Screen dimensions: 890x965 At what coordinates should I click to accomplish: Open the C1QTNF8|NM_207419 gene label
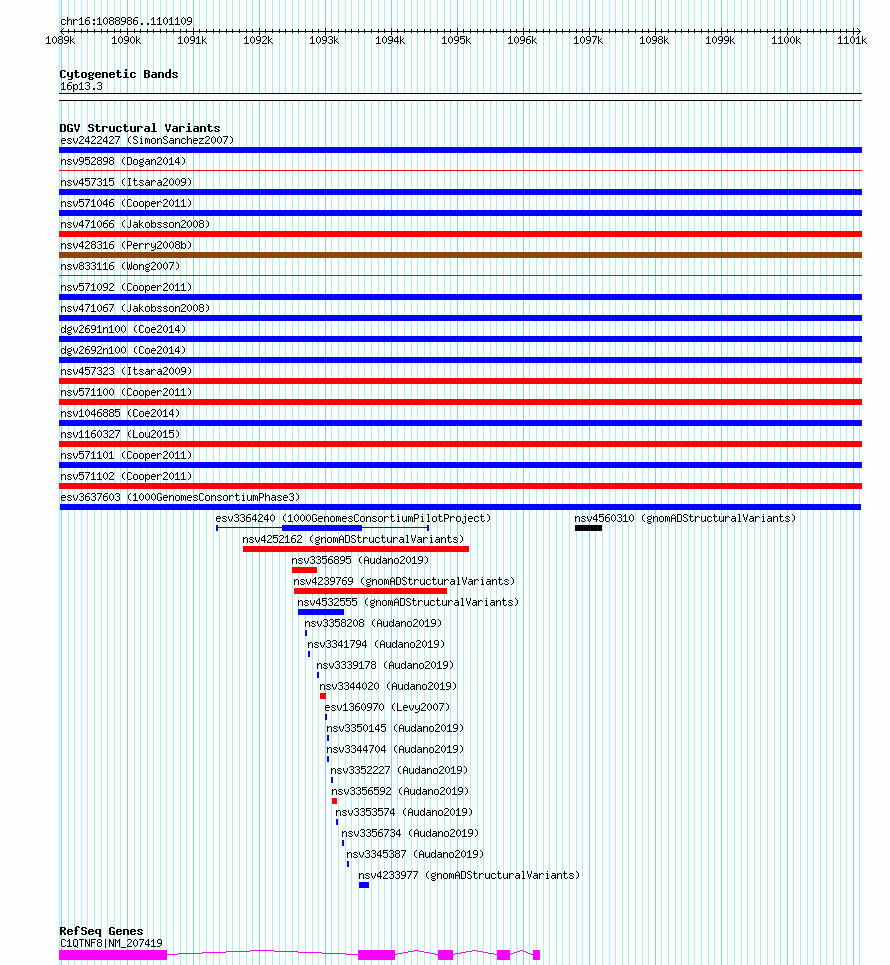[x=111, y=943]
